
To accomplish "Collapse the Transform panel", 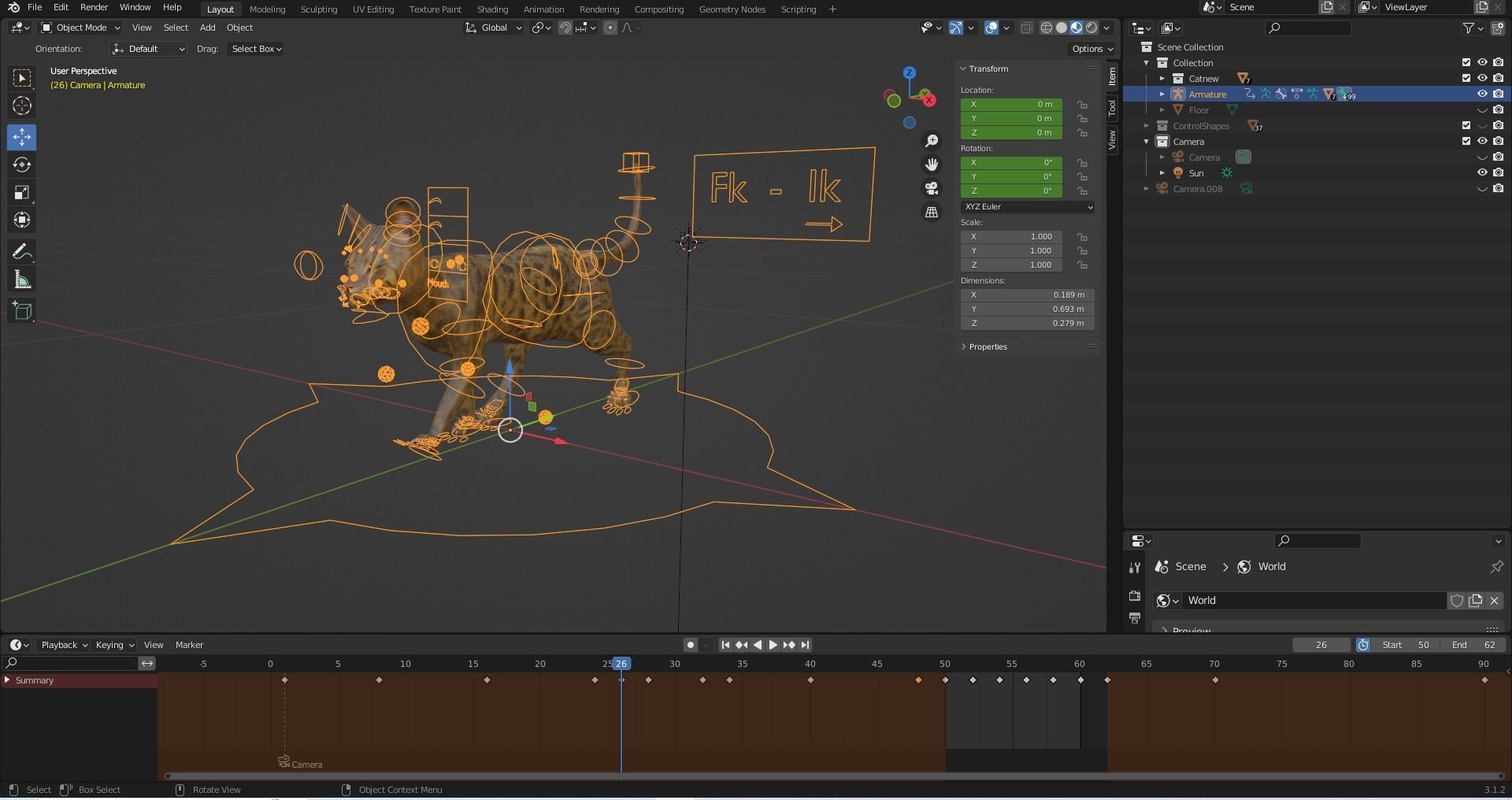I will (x=988, y=69).
